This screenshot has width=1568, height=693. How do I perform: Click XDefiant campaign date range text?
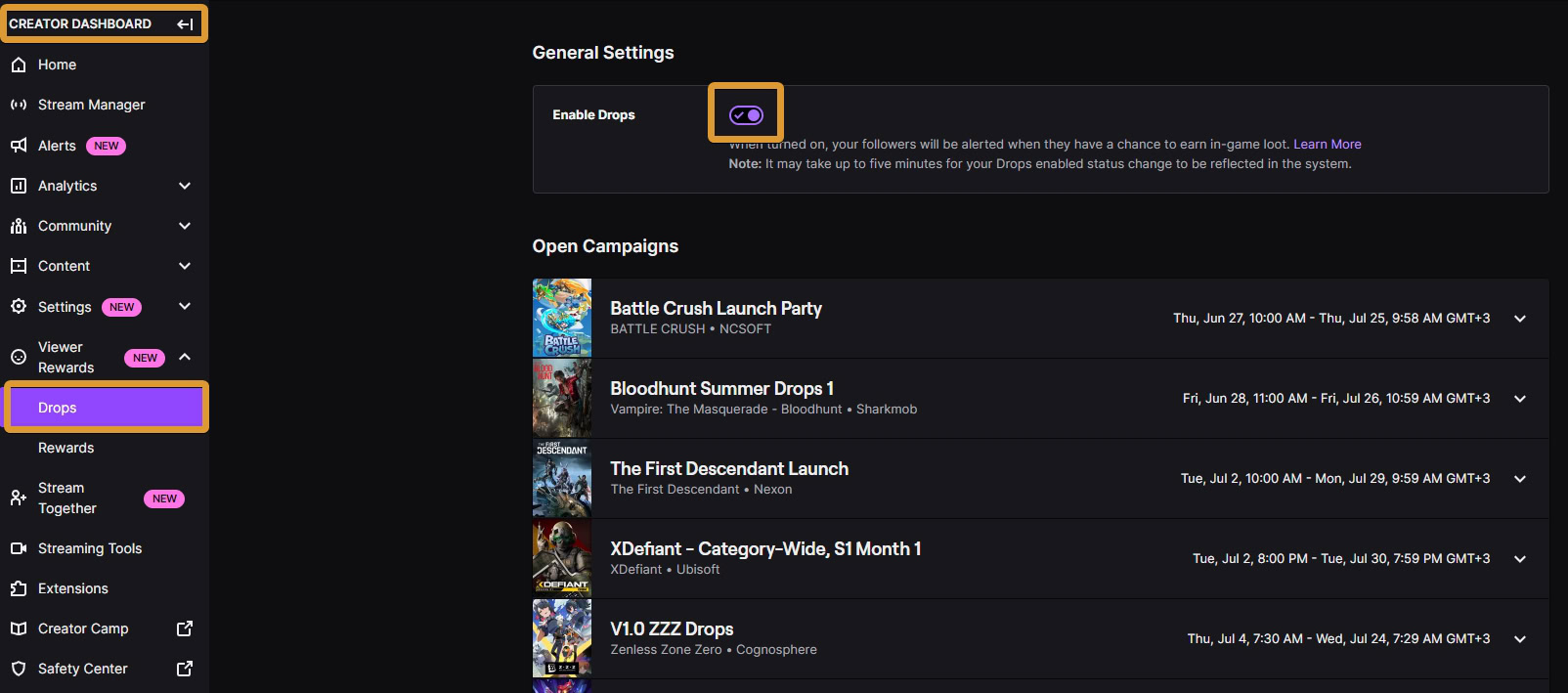pyautogui.click(x=1341, y=559)
